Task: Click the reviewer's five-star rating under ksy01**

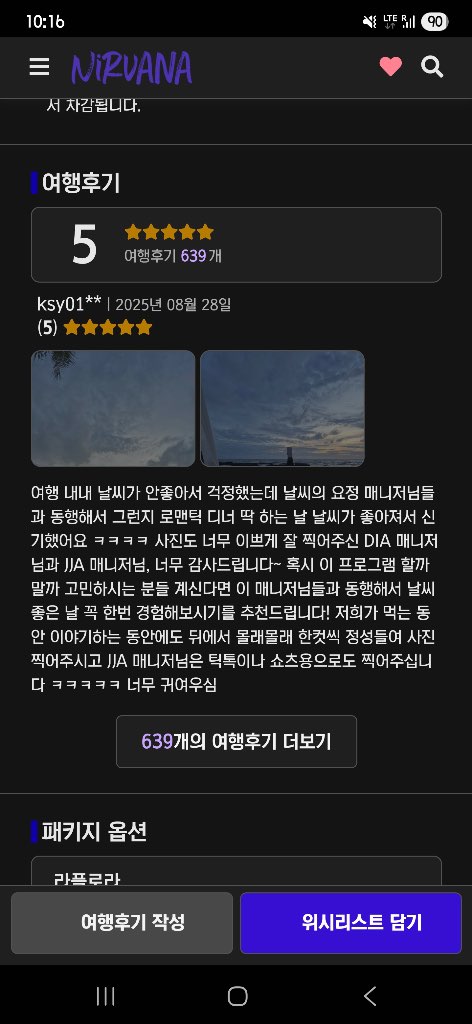Action: (x=108, y=327)
